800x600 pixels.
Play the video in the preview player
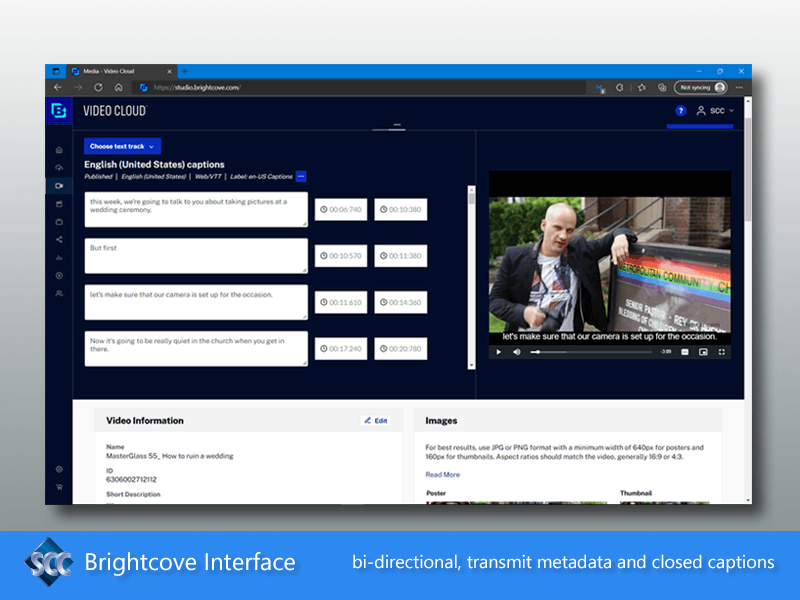pos(498,352)
